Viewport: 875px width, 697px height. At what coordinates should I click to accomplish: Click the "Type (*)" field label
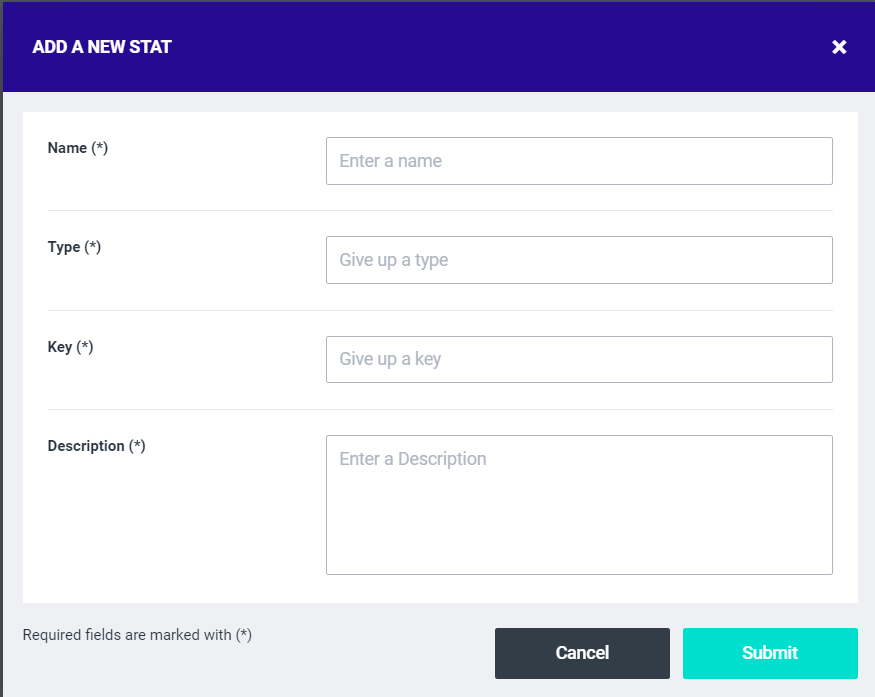point(74,247)
